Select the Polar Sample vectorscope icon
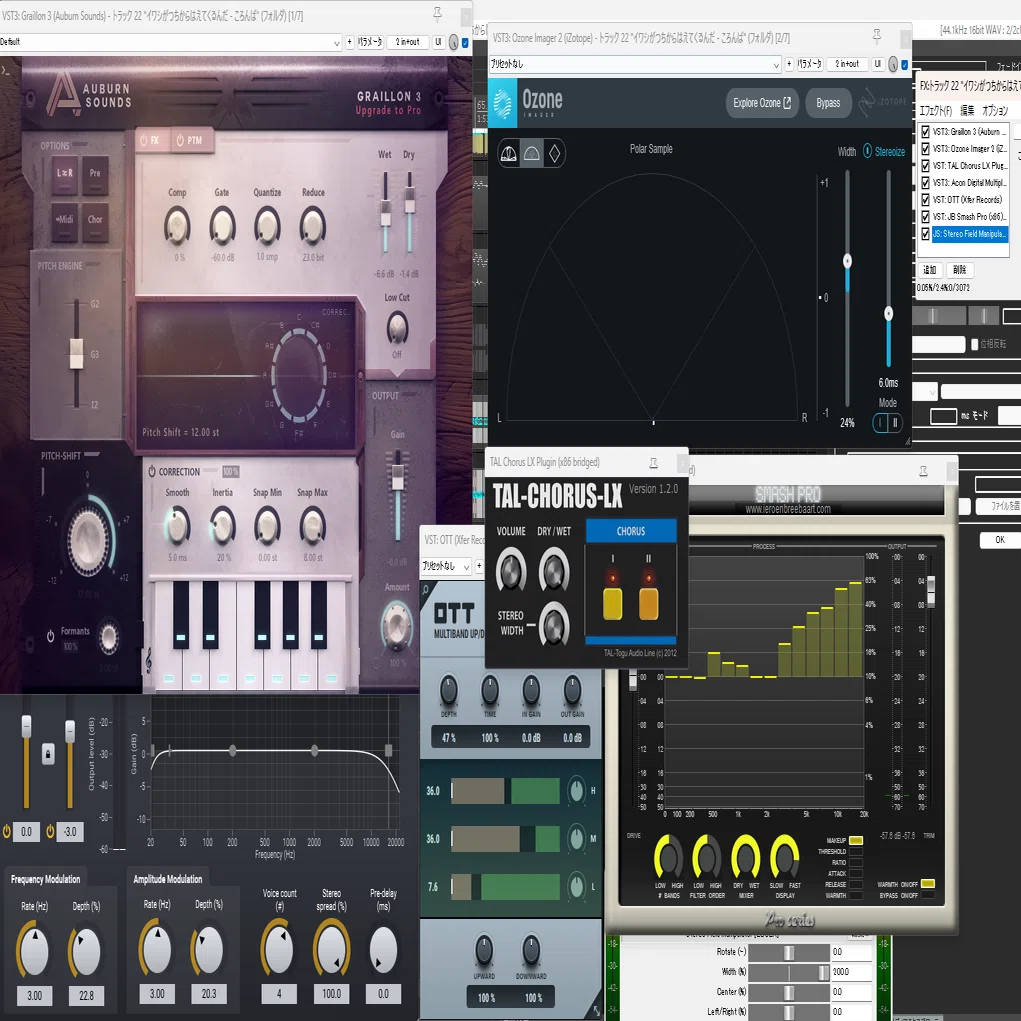The height and width of the screenshot is (1021, 1021). tap(531, 154)
